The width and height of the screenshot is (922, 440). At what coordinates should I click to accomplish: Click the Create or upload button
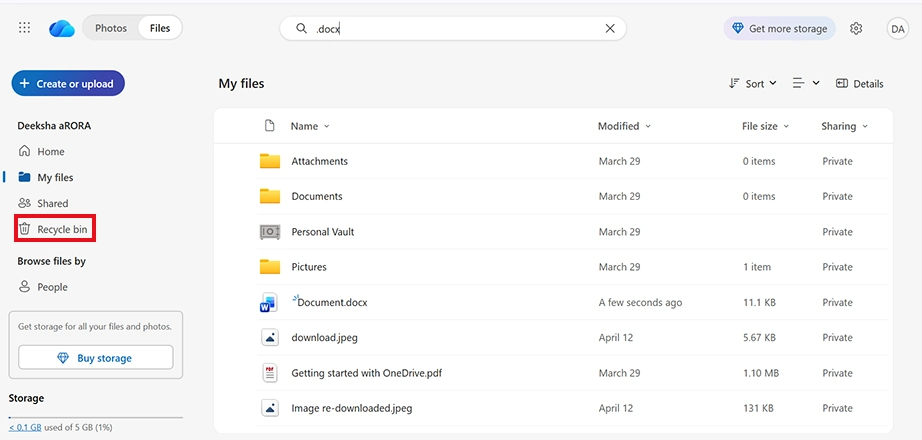68,84
